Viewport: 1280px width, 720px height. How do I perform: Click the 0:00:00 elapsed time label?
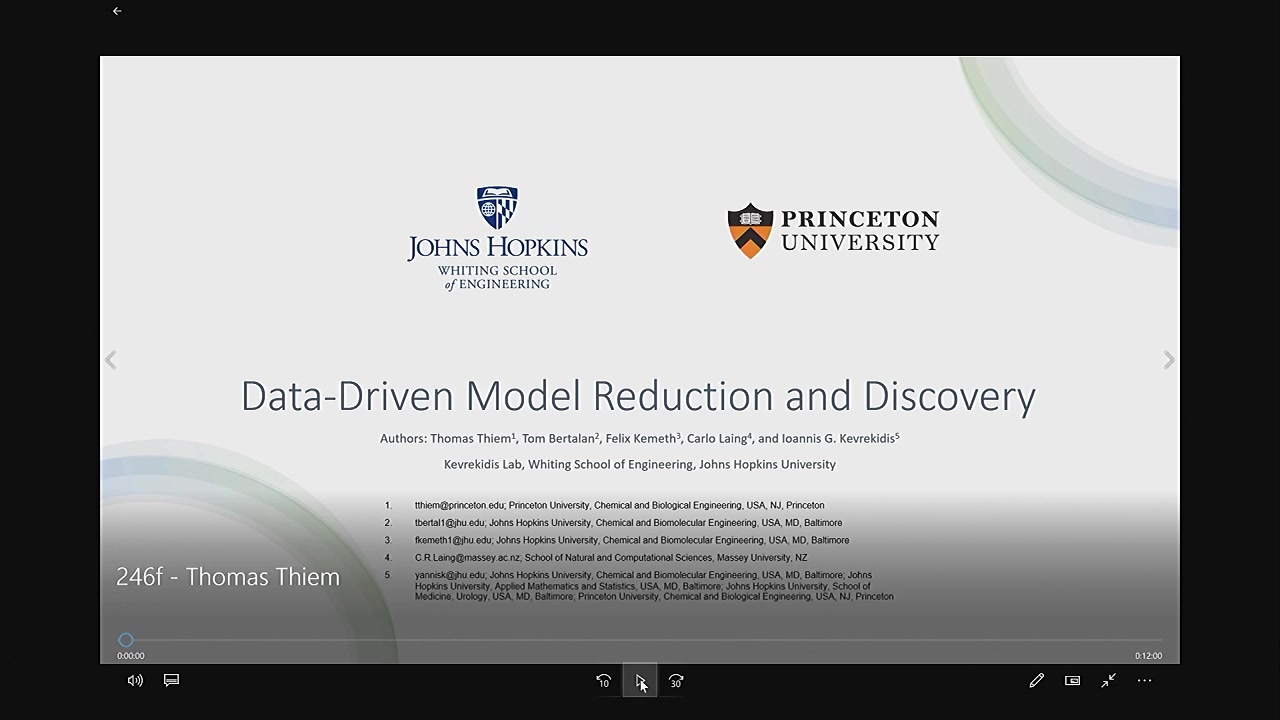coord(131,656)
